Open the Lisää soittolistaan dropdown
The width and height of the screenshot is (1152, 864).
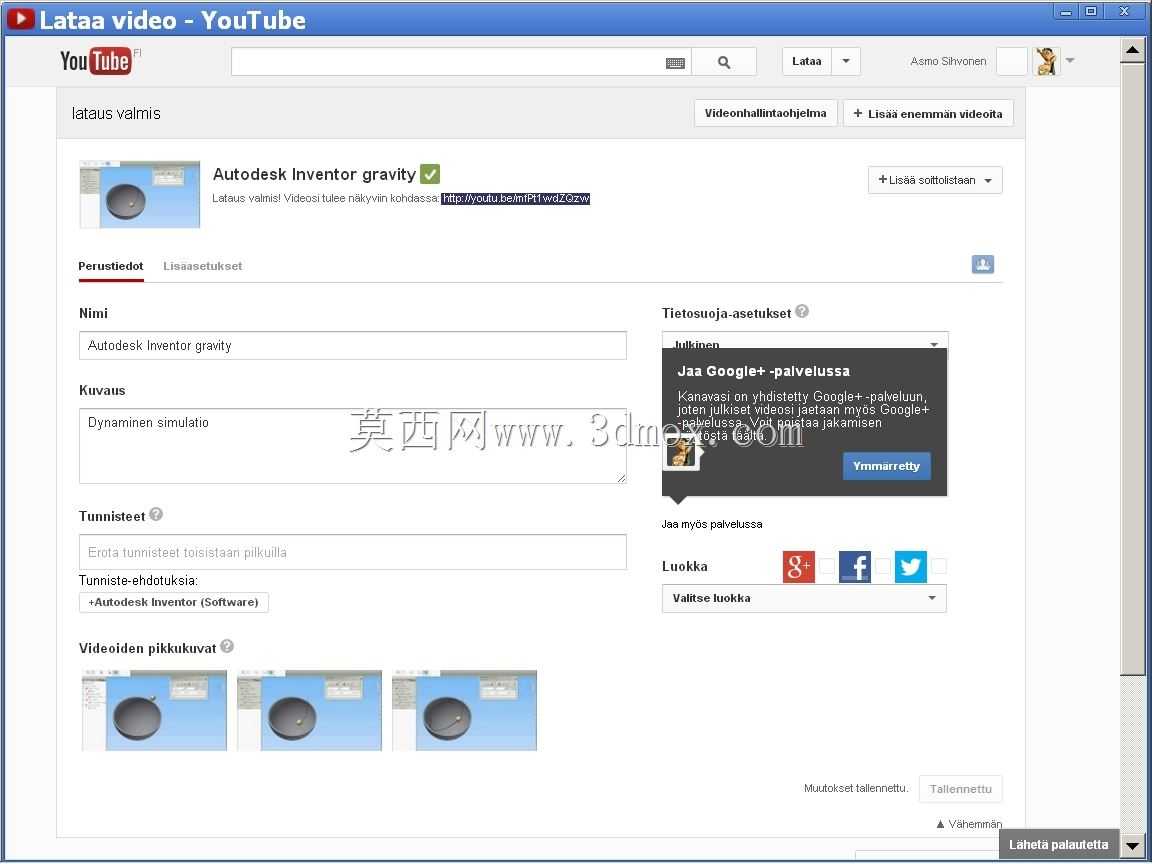coord(935,180)
